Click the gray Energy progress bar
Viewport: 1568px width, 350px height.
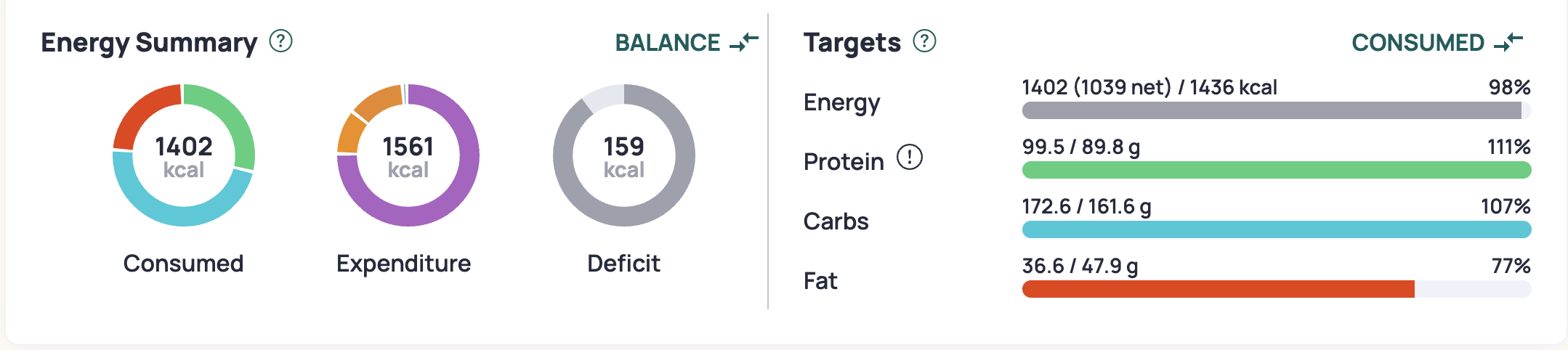[x=1277, y=110]
